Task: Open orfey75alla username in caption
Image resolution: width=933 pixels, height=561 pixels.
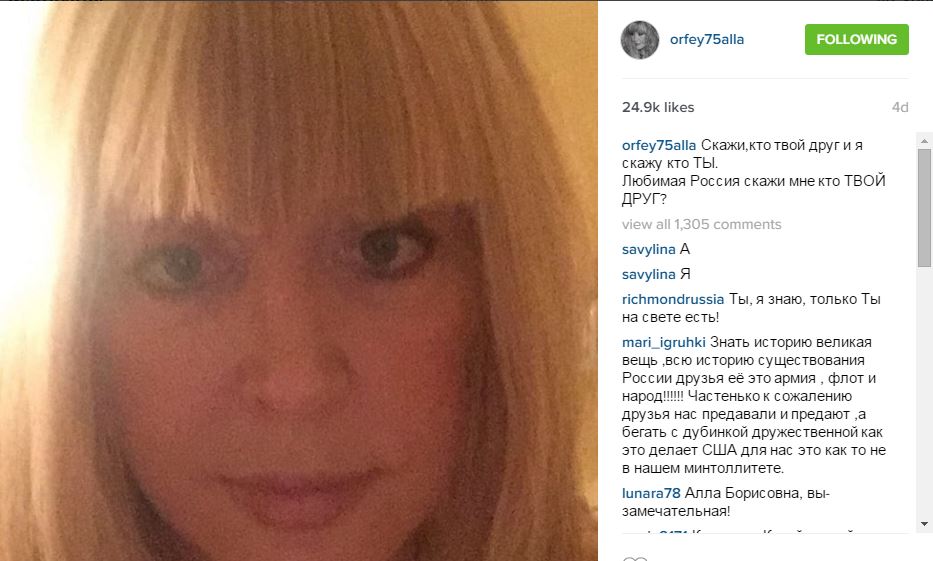Action: coord(659,145)
